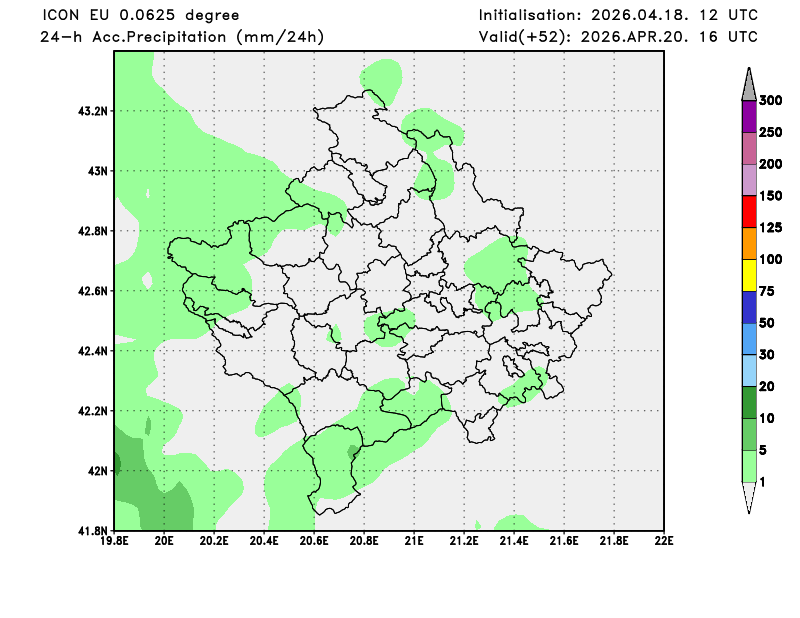Click the legend value label 75
Image resolution: width=800 pixels, height=618 pixels.
(766, 291)
